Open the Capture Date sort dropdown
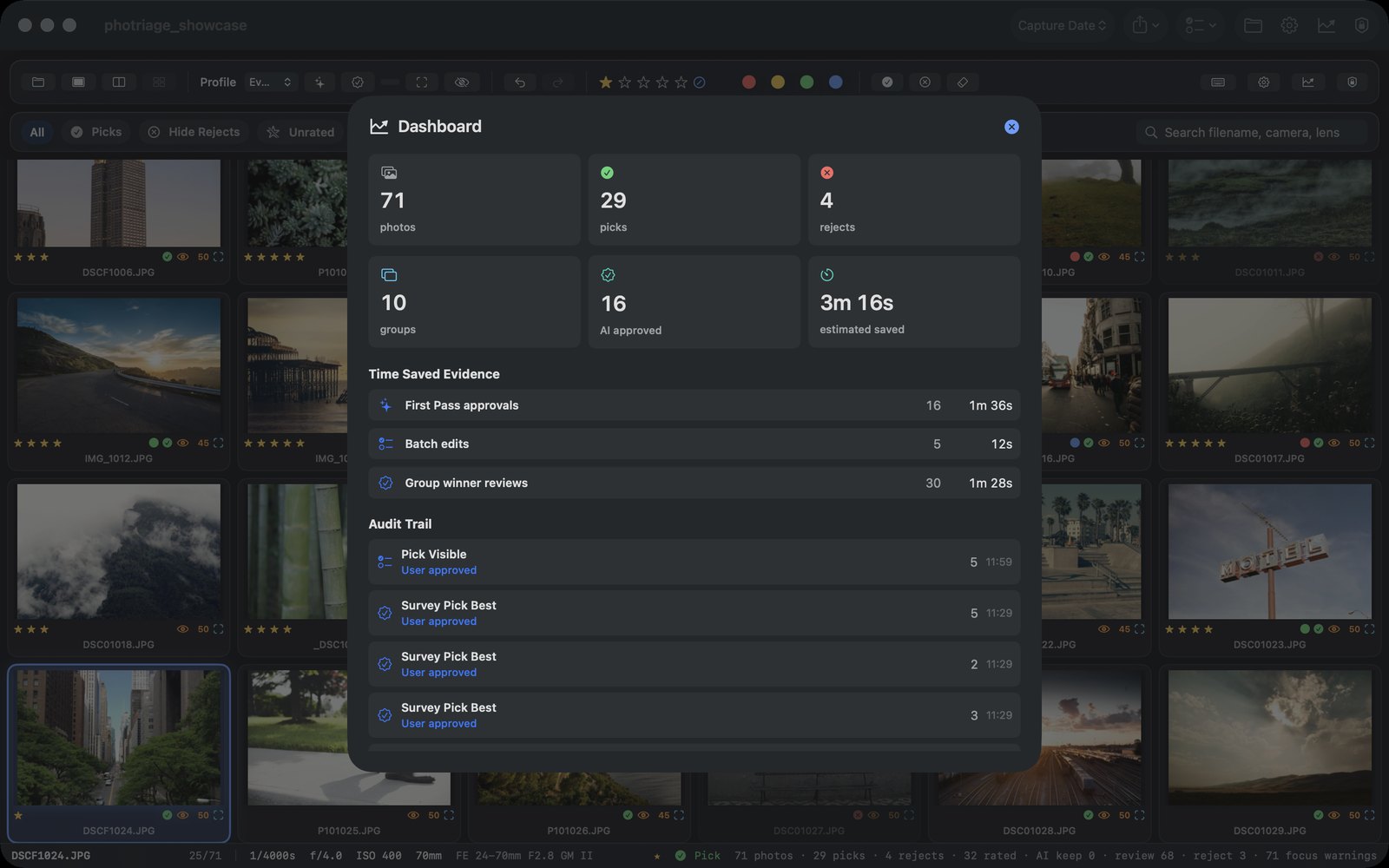 click(1062, 25)
